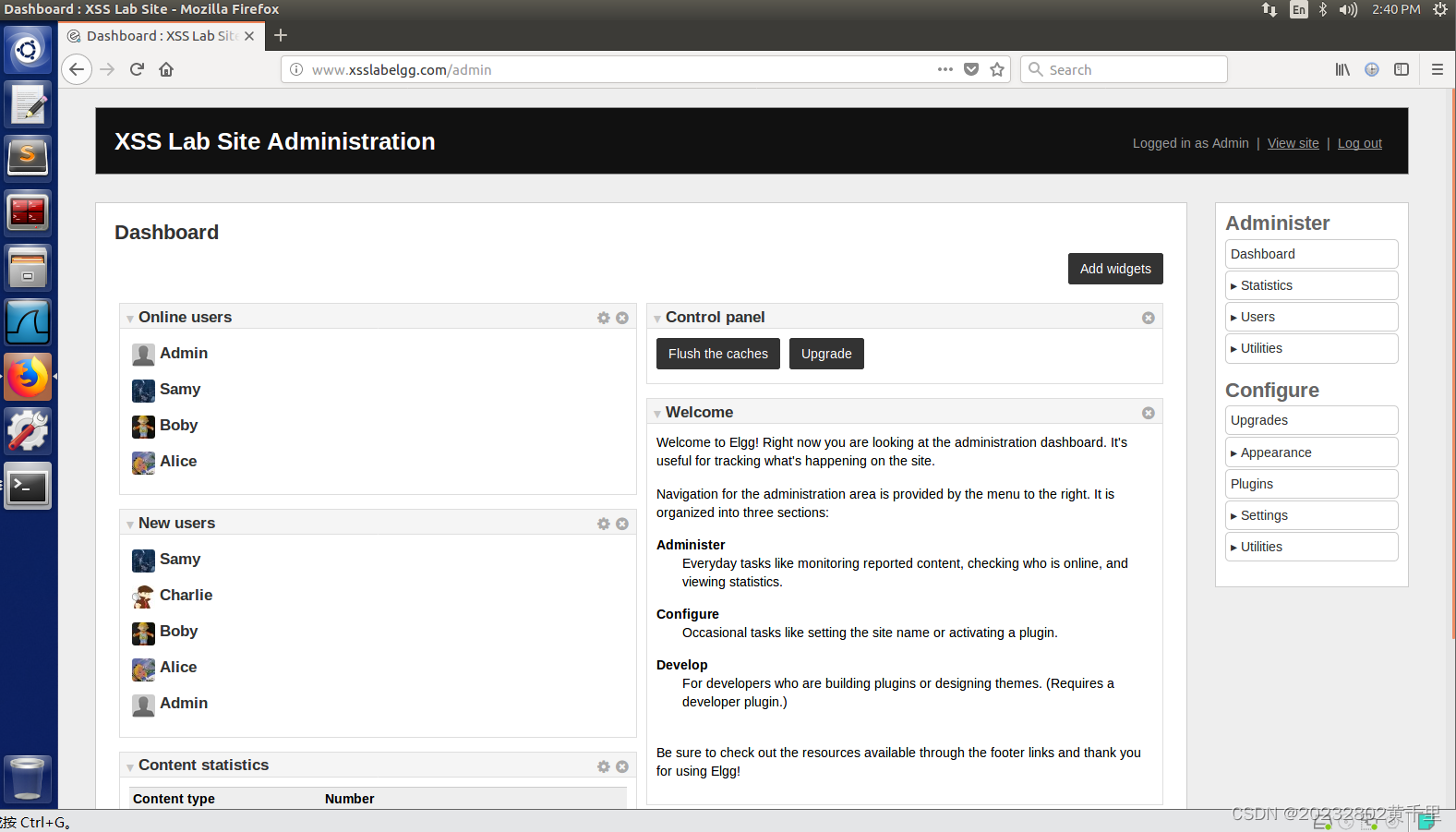The width and height of the screenshot is (1456, 832).
Task: Open system sound volume indicator
Action: point(1348,9)
